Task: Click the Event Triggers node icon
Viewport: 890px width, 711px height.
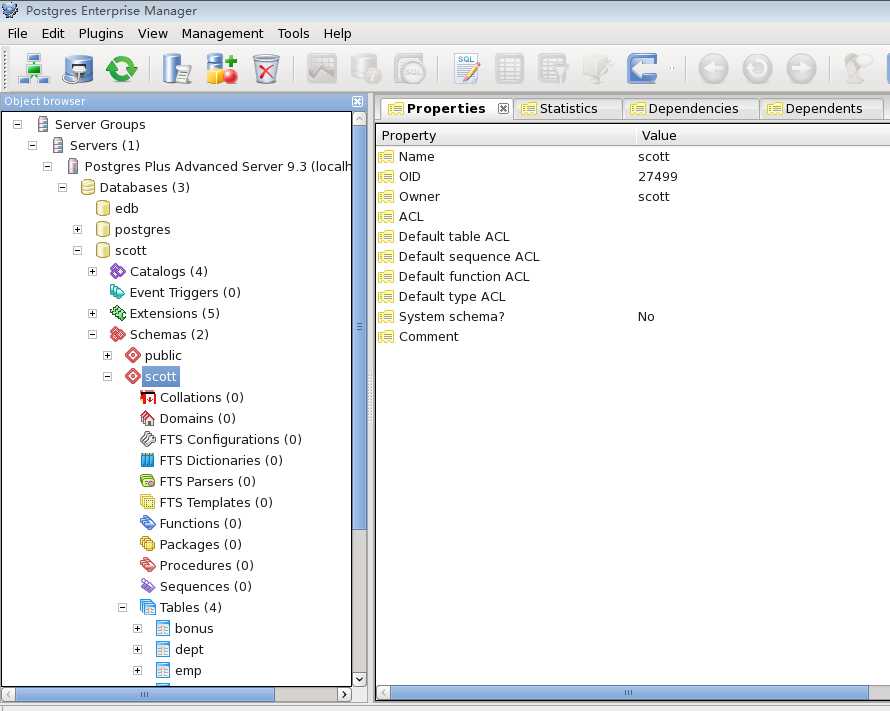Action: (x=117, y=292)
